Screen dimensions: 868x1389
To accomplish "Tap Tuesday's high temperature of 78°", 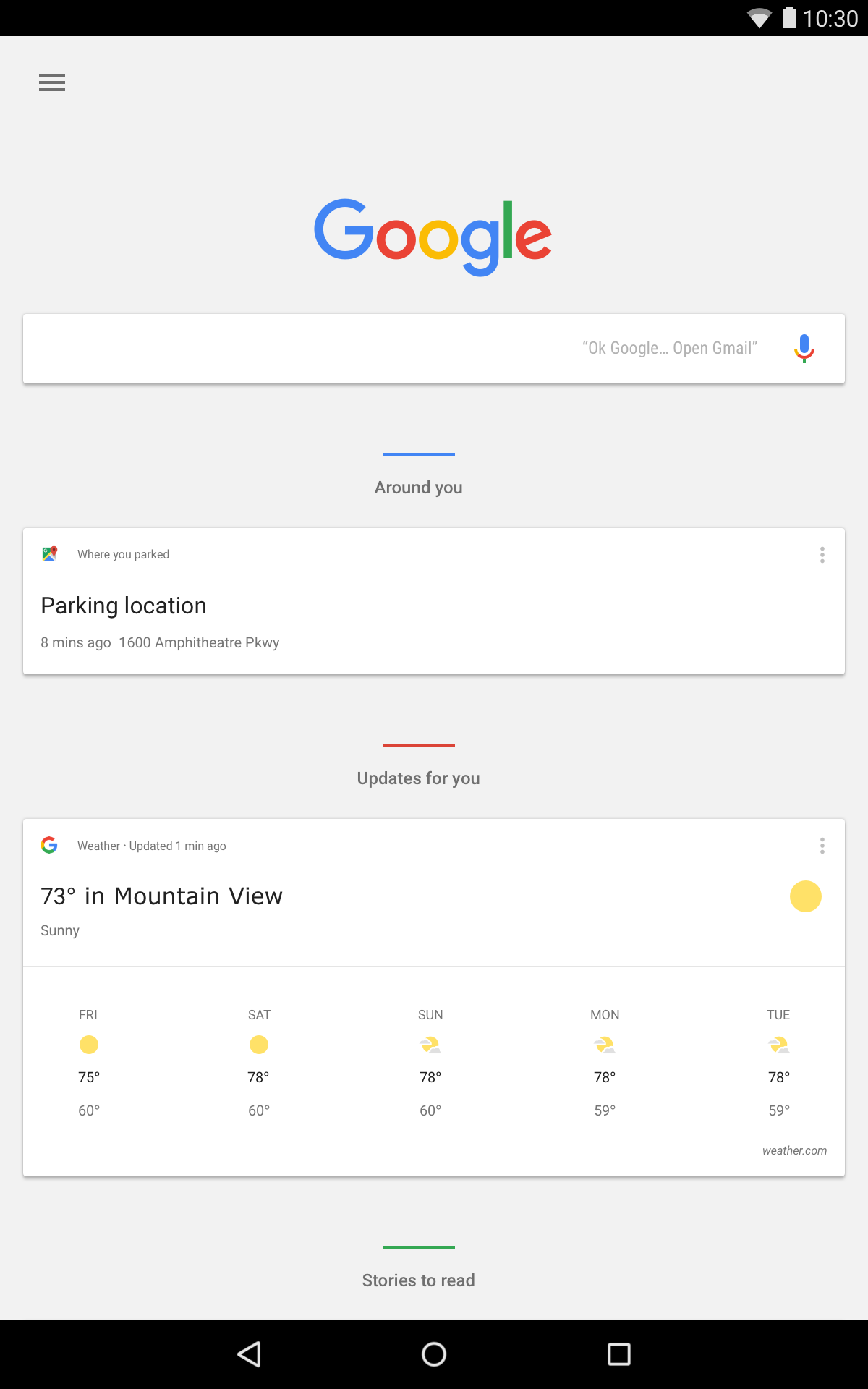I will coord(778,1076).
